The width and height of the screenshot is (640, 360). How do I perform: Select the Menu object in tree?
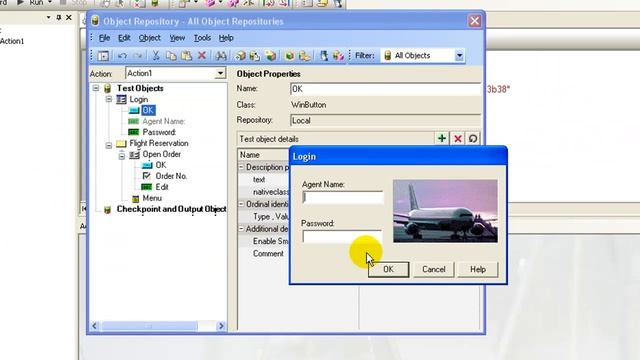coord(152,198)
